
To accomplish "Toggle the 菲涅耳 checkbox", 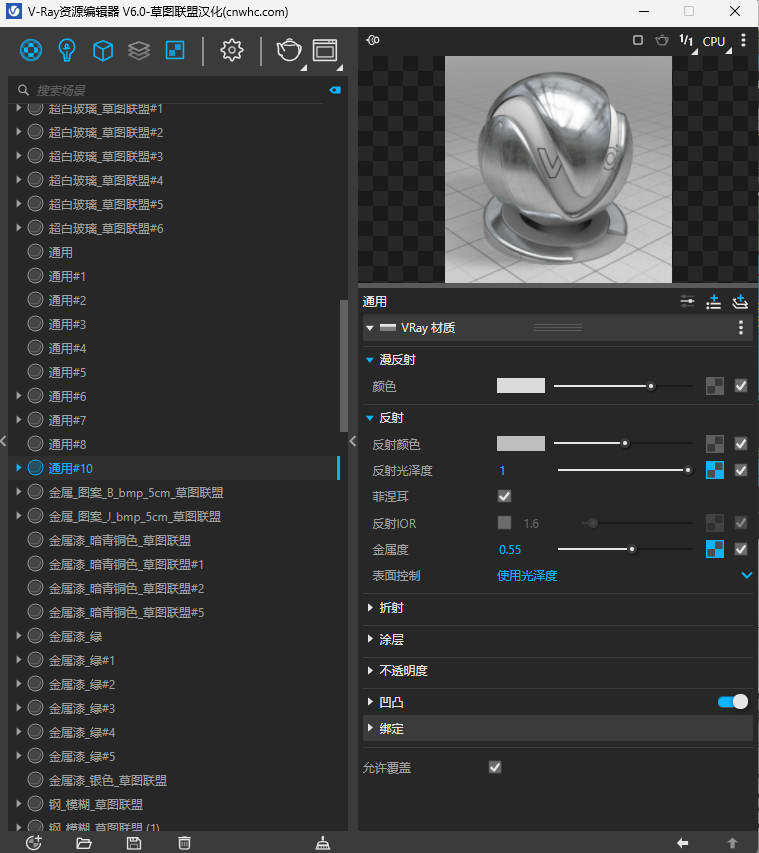I will [504, 496].
